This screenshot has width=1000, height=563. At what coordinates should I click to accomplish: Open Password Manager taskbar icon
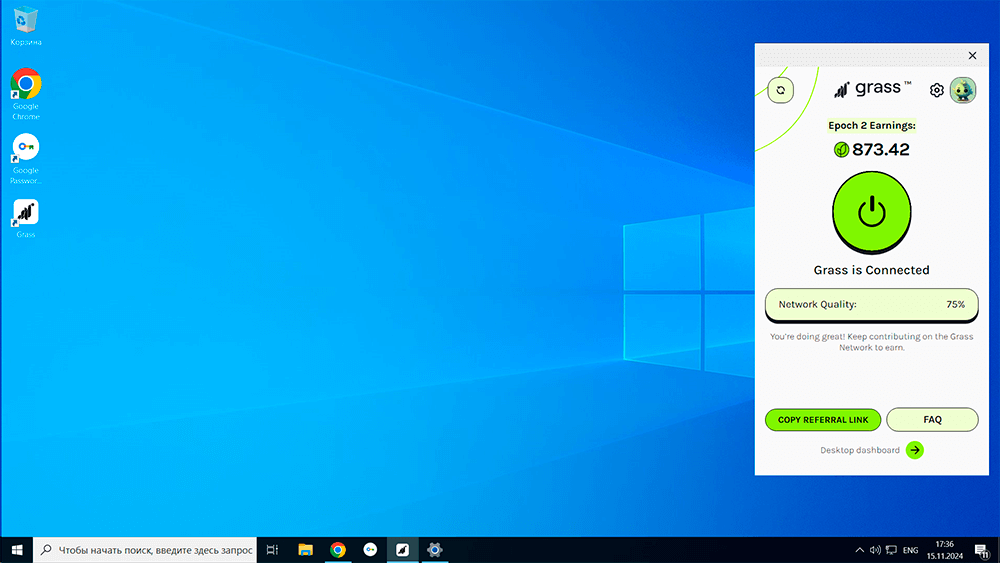pos(370,550)
